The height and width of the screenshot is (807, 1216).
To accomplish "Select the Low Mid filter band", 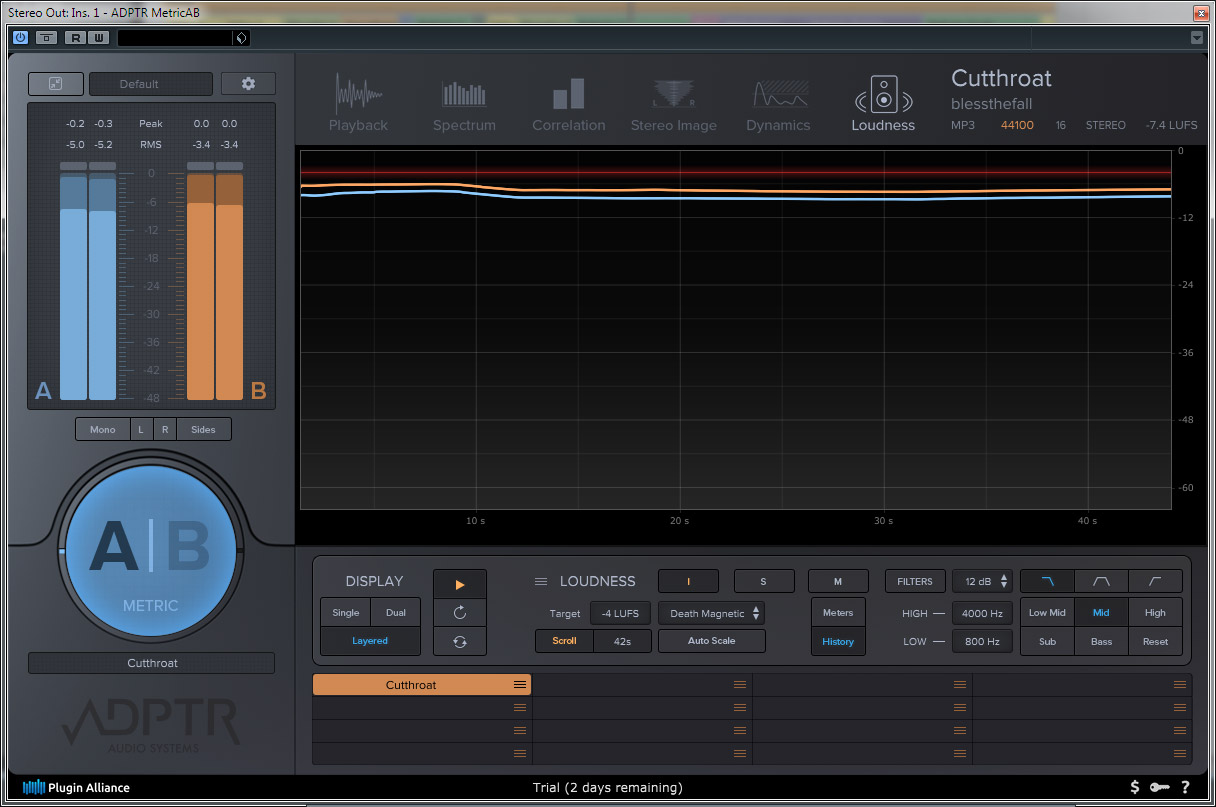I will click(1047, 613).
